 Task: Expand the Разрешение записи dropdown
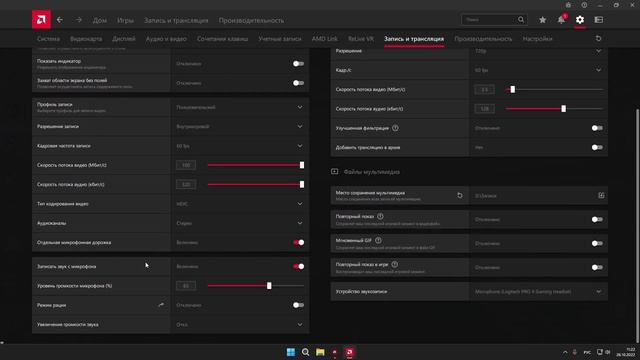coord(240,127)
